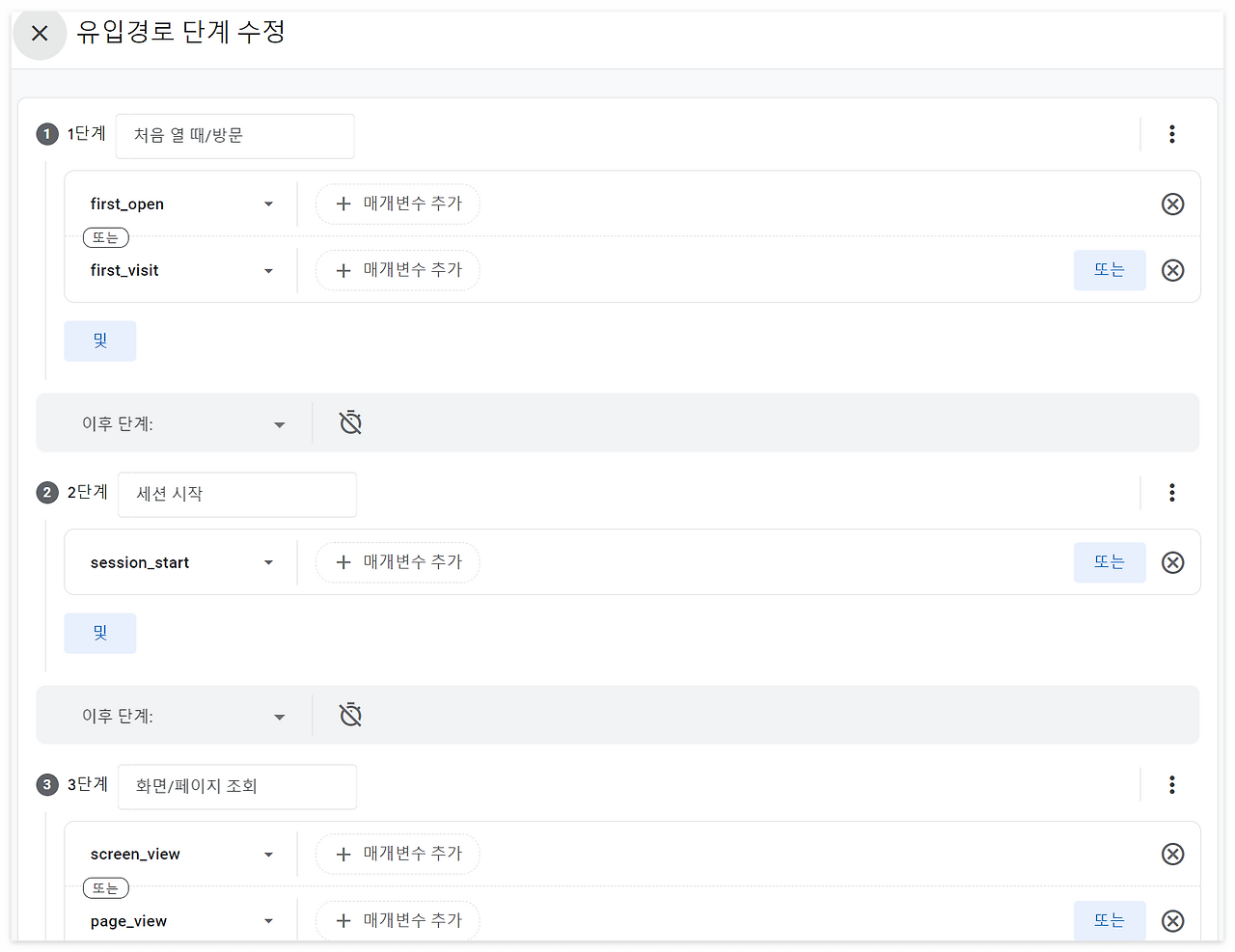This screenshot has height=952, width=1235.
Task: Open the three-dot menu for step 2
Action: pyautogui.click(x=1171, y=493)
